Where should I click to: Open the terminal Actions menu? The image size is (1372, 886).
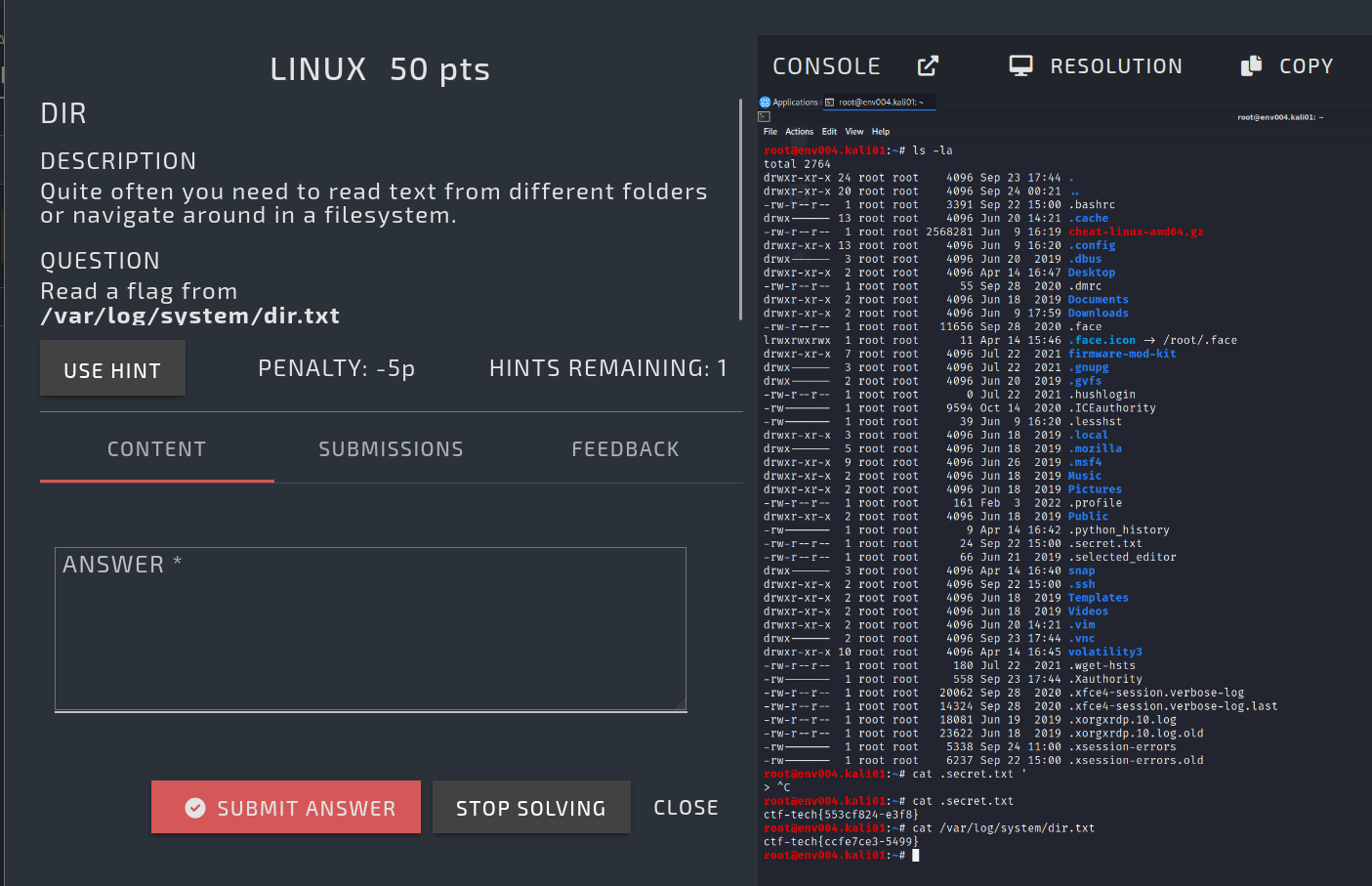coord(799,132)
